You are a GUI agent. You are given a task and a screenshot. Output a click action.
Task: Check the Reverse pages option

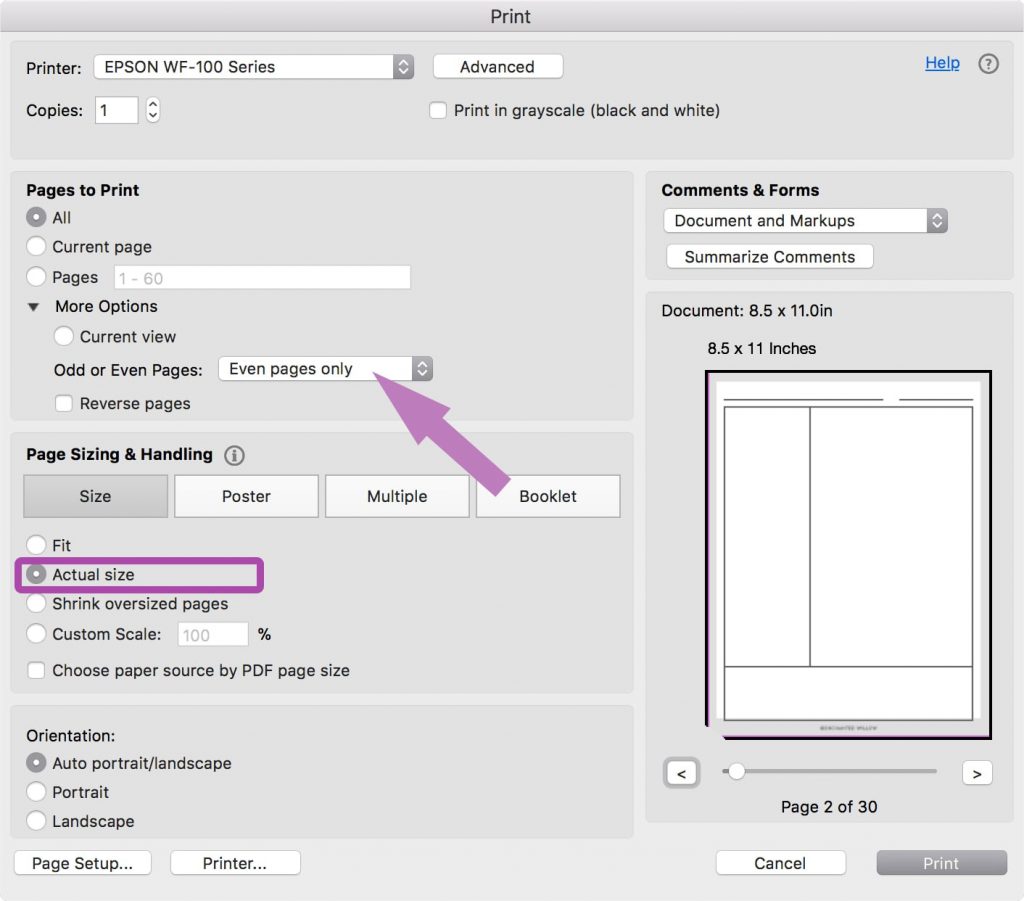[64, 404]
